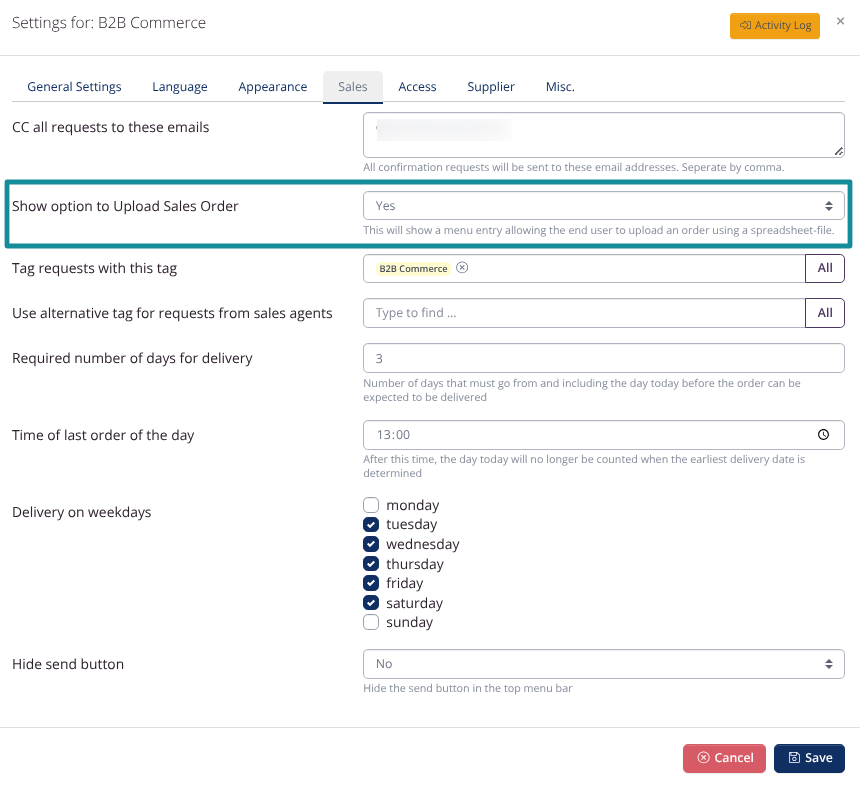Switch to the Access tab
The image size is (860, 787).
pos(417,87)
